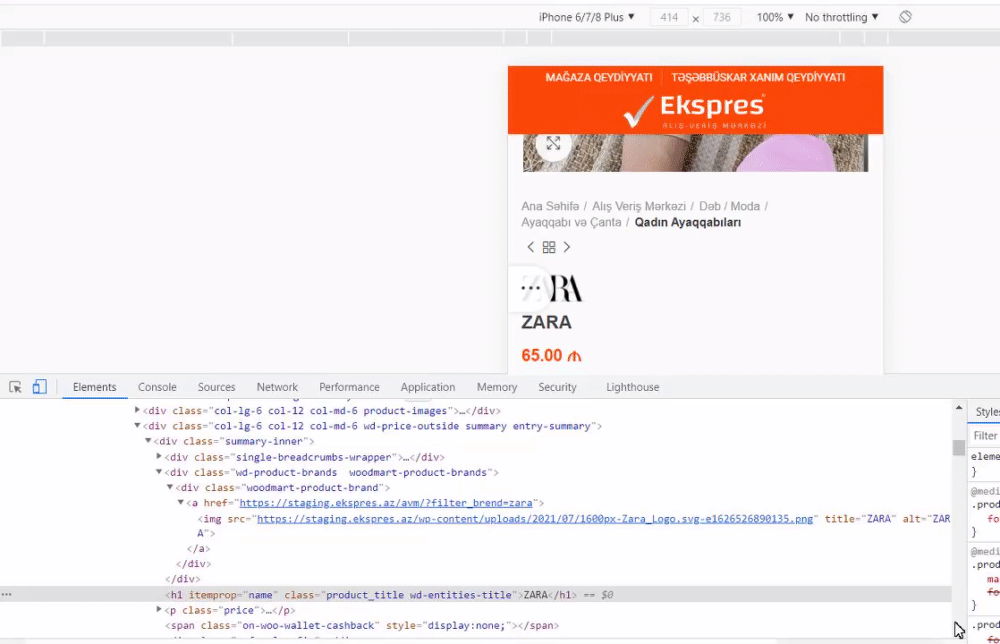Click the ZARA brand logo image
This screenshot has height=644, width=1000.
552,288
